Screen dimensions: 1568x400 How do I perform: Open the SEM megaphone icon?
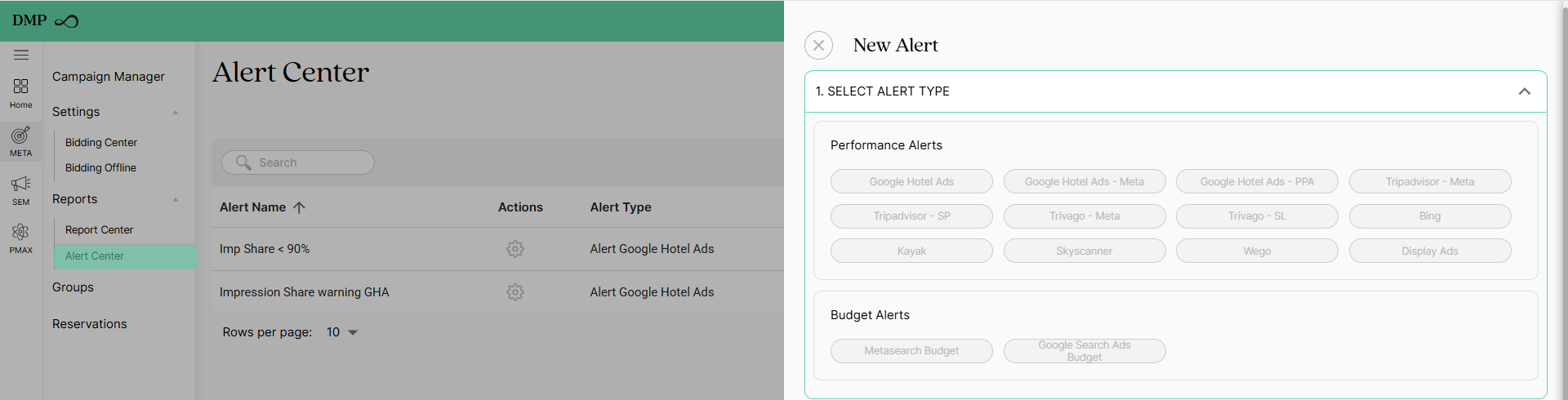[21, 190]
